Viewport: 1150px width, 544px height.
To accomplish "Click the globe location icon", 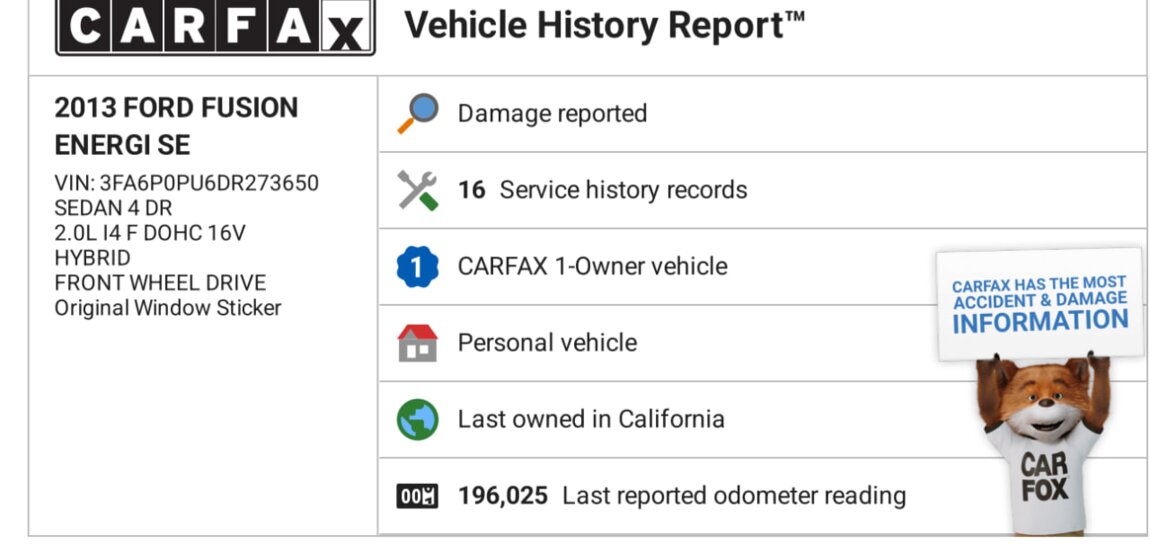I will 417,419.
